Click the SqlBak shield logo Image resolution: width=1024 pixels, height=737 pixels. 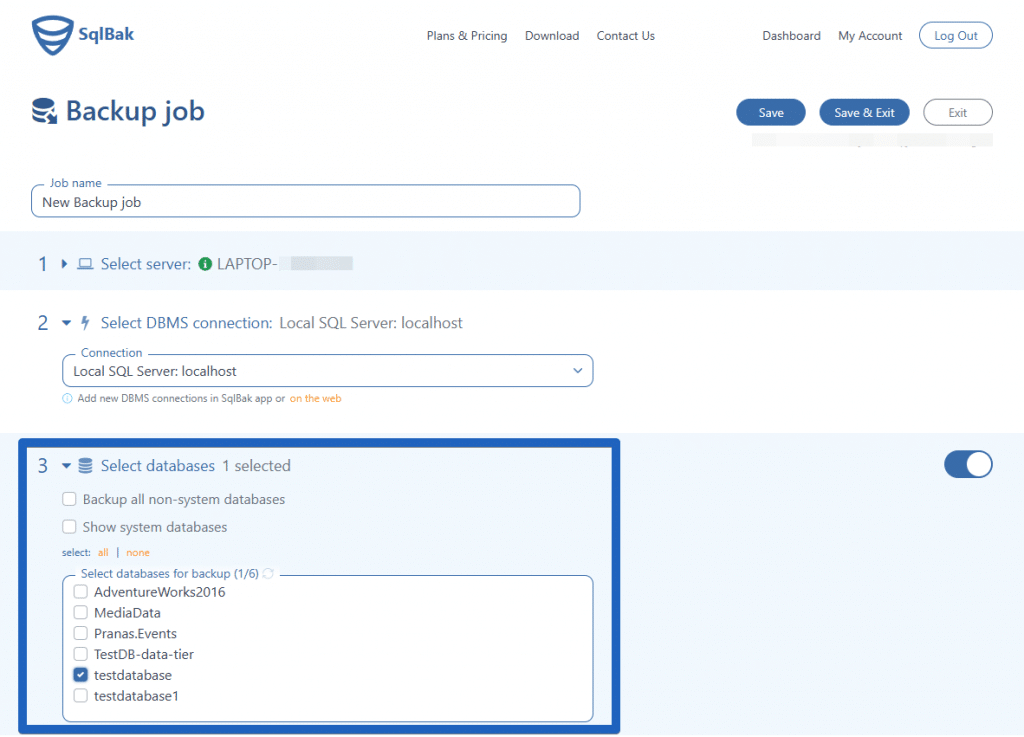[x=52, y=35]
